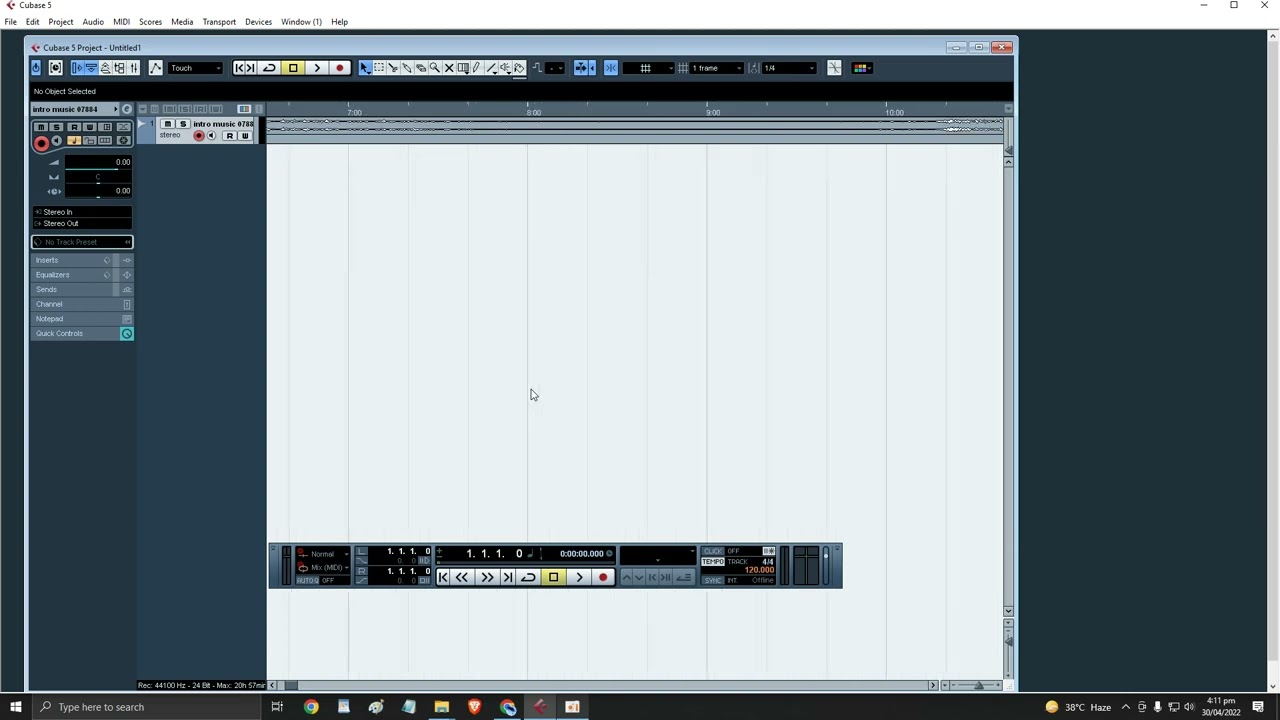Click toolbar Stop button

[x=293, y=68]
